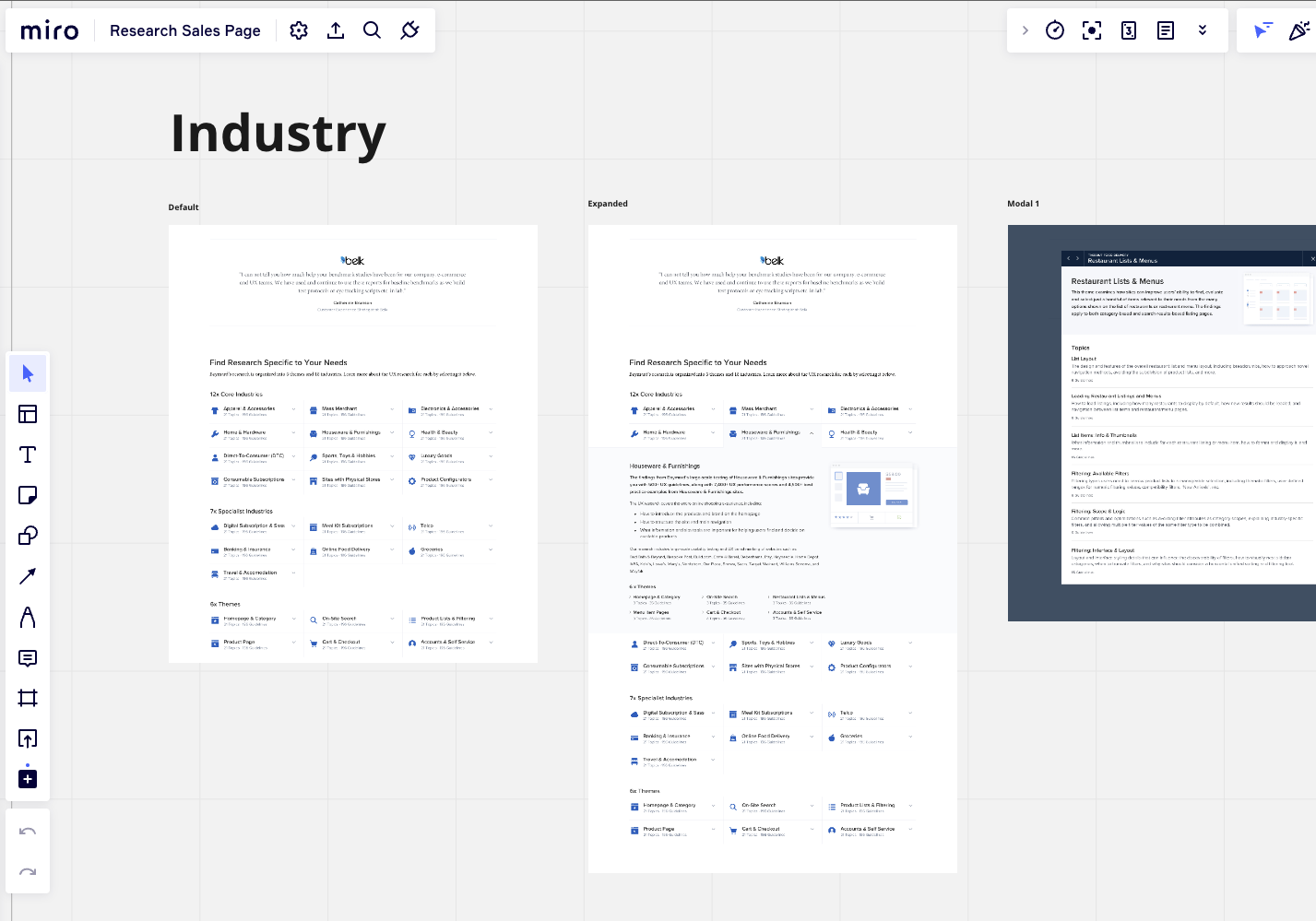Image resolution: width=1316 pixels, height=921 pixels.
Task: Choose the Select cursor tool
Action: click(28, 373)
